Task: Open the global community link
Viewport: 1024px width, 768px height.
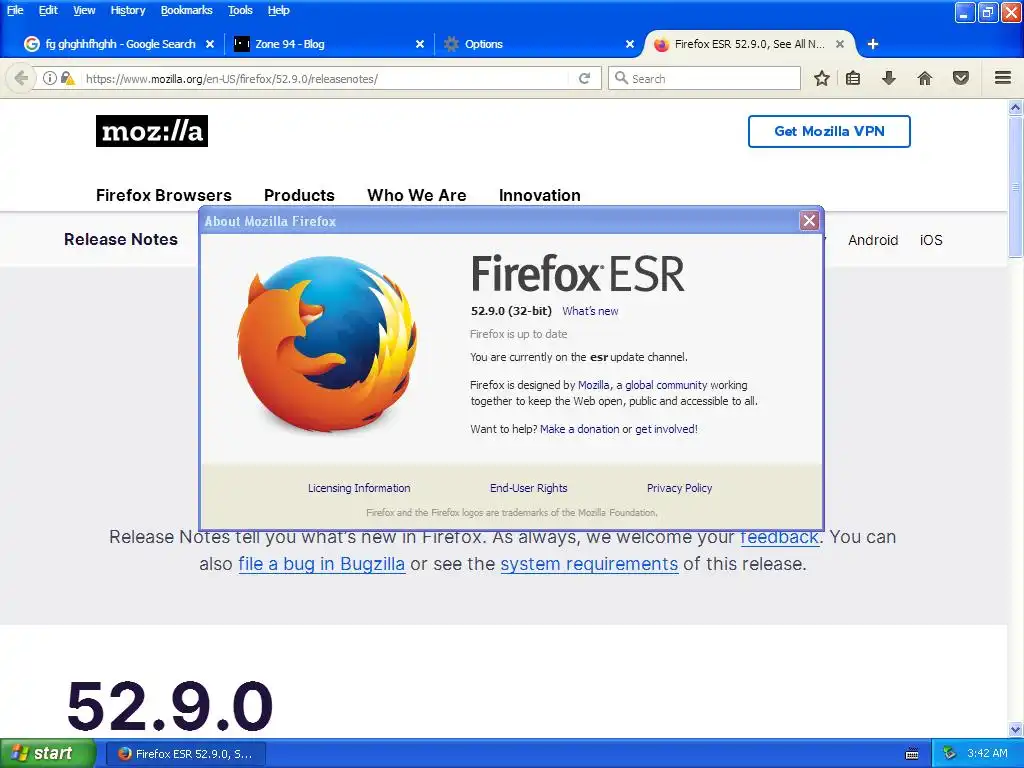Action: pos(666,385)
